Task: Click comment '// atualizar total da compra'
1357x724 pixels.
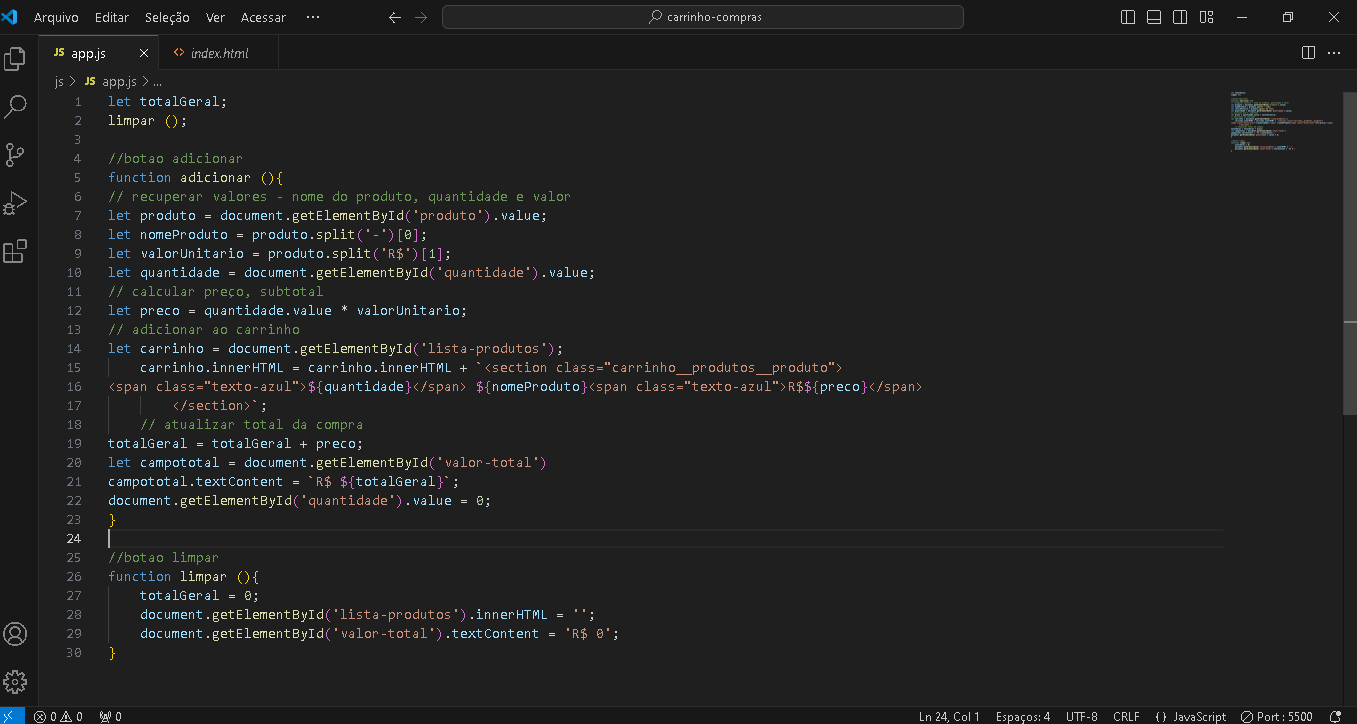Action: [x=251, y=424]
